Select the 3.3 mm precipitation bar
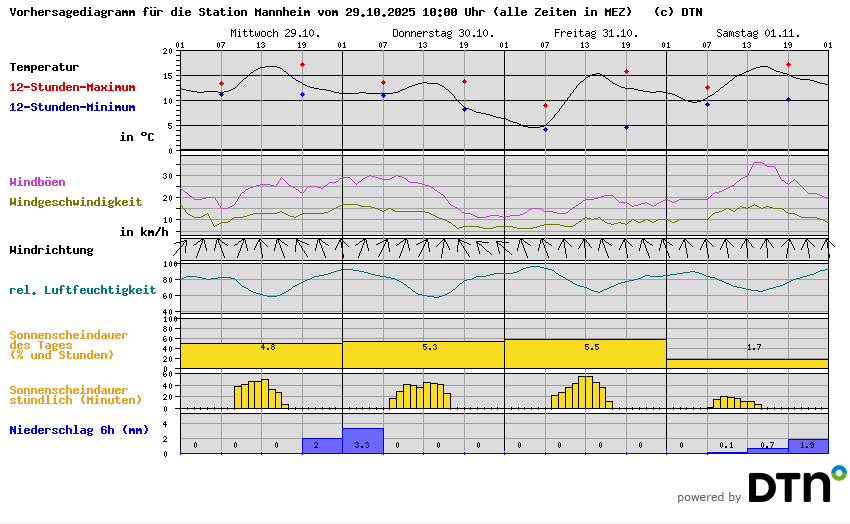The image size is (850, 524). [362, 441]
